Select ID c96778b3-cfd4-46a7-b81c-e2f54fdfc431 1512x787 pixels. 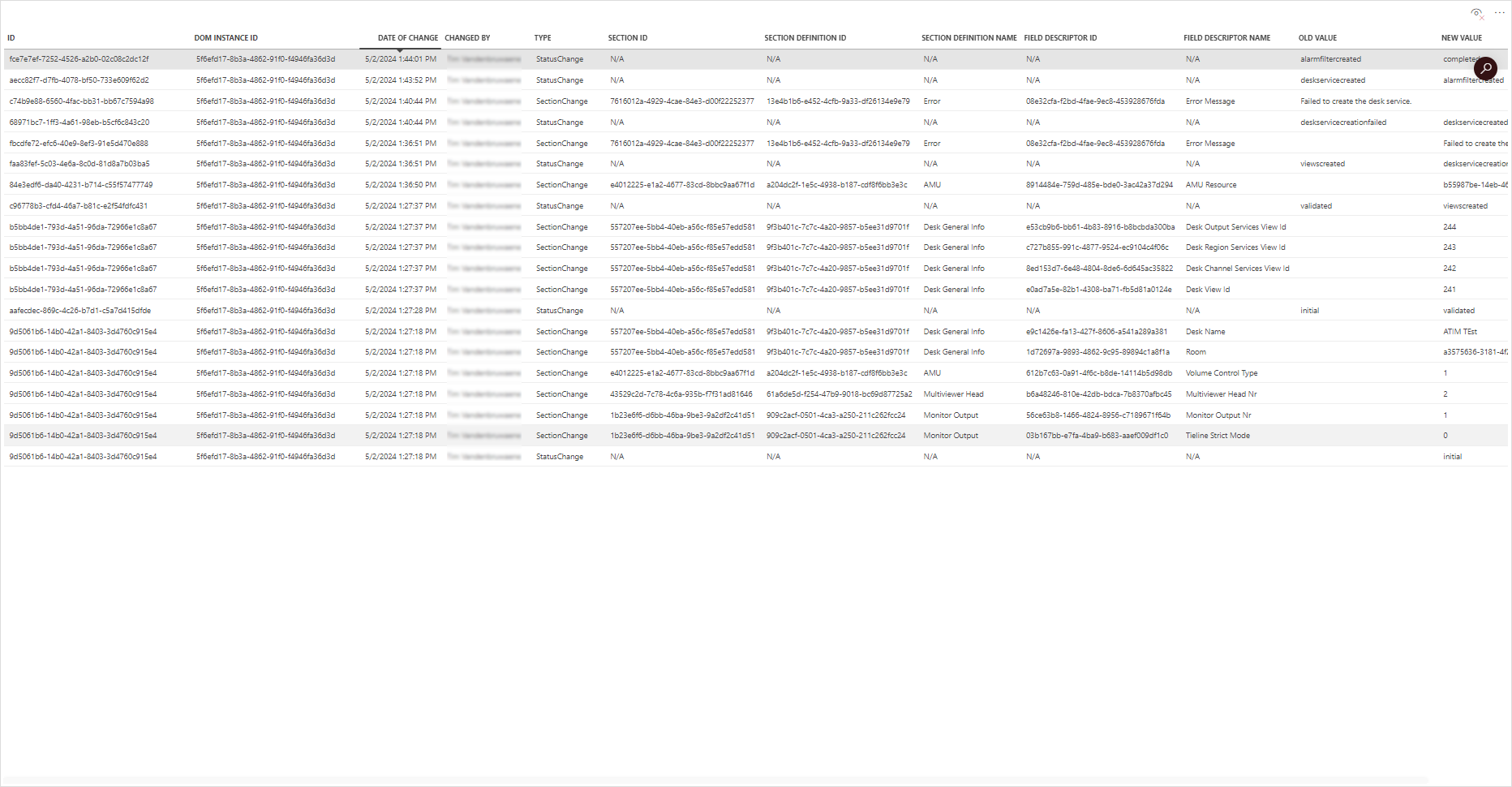(x=78, y=206)
